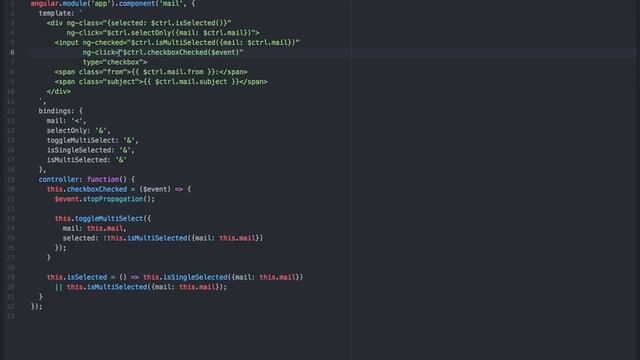Click '$ctrl.checkboxChecked($event)' on the highlighted line
Viewport: 640px width, 360px height.
pyautogui.click(x=181, y=52)
